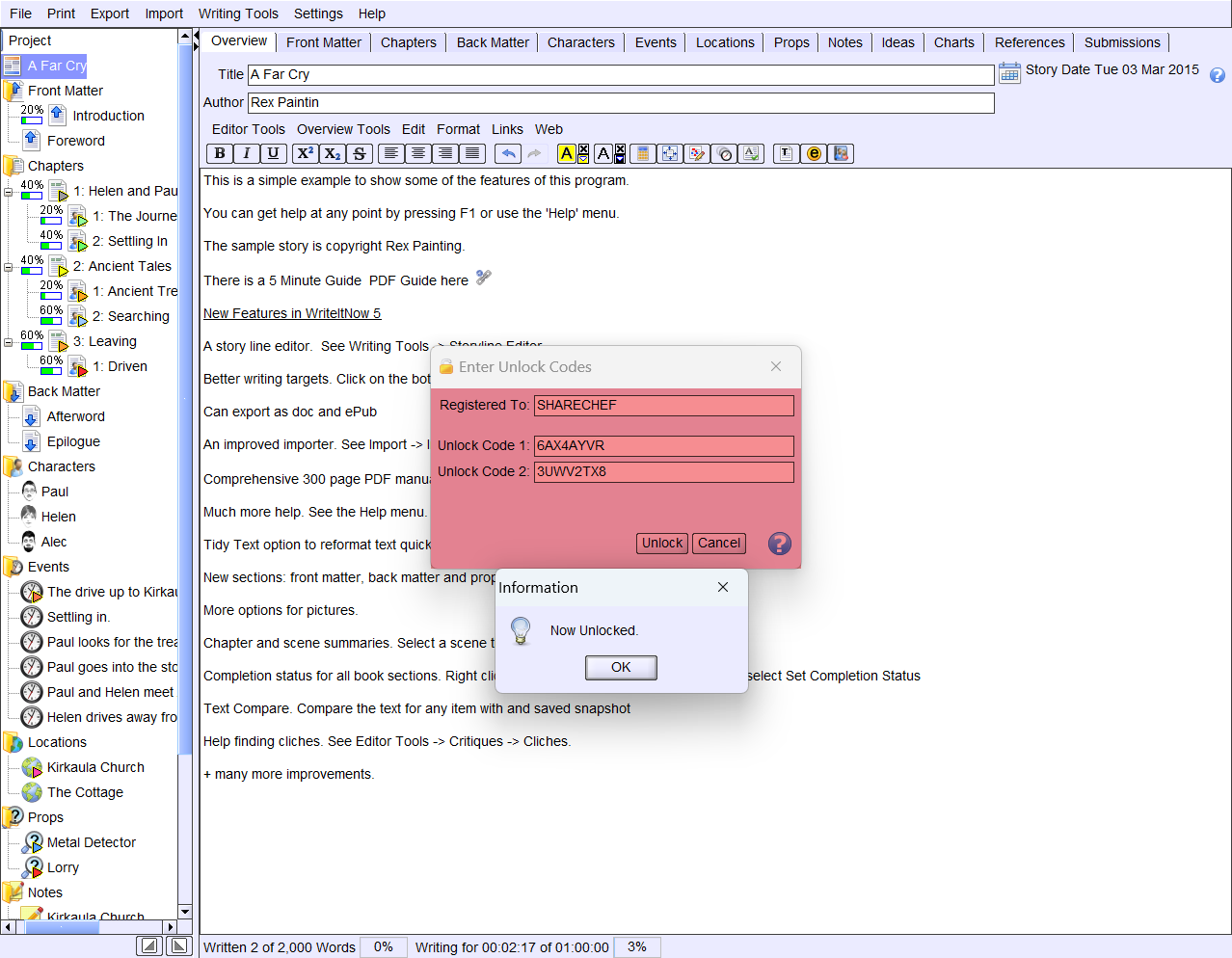1232x958 pixels.
Task: Click the spell check toolbar icon
Action: 752,153
